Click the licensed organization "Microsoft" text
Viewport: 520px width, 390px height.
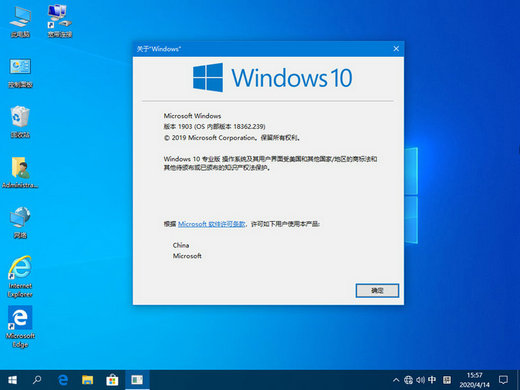187,256
